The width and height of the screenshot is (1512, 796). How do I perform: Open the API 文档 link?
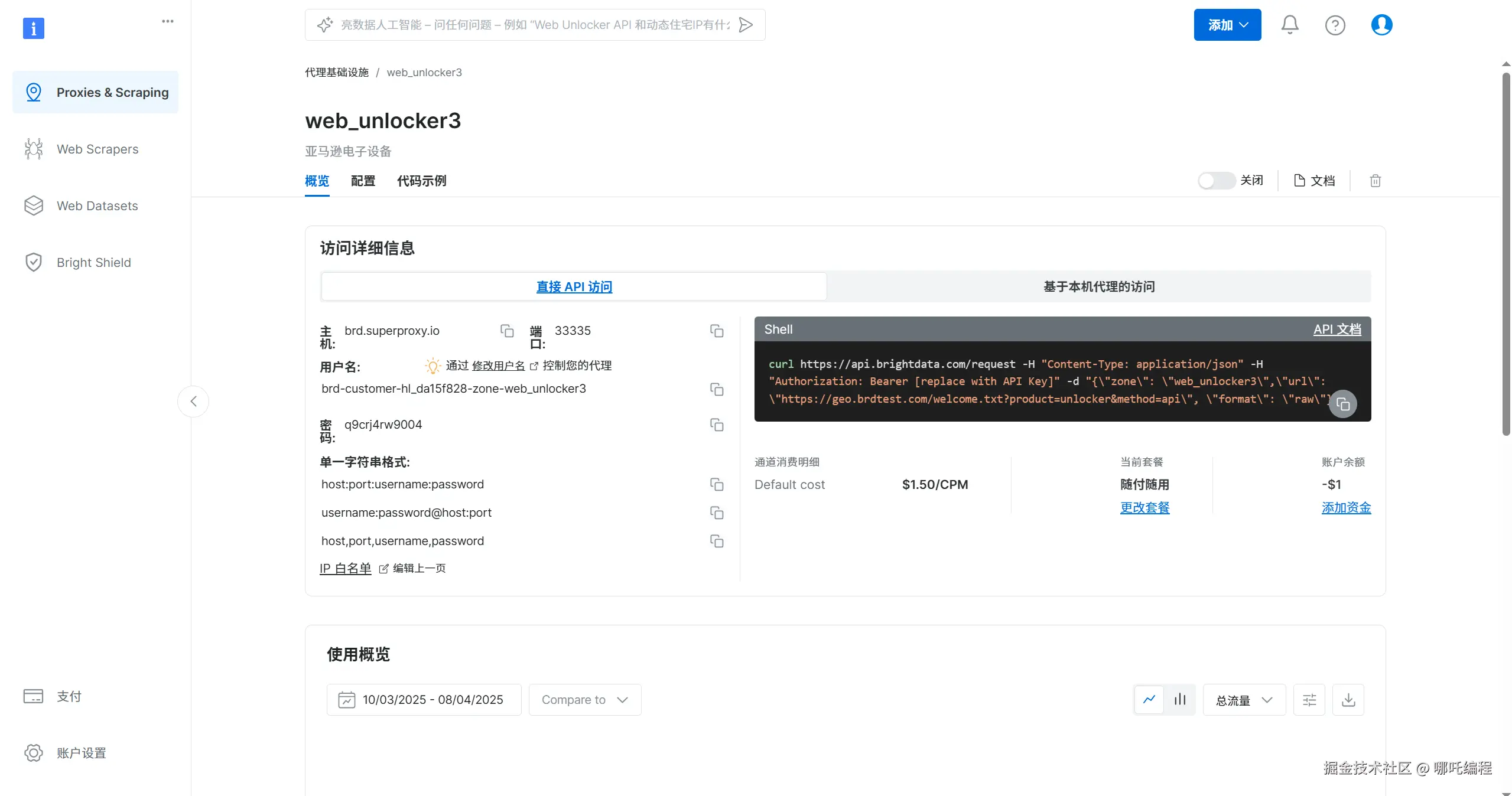(1337, 330)
